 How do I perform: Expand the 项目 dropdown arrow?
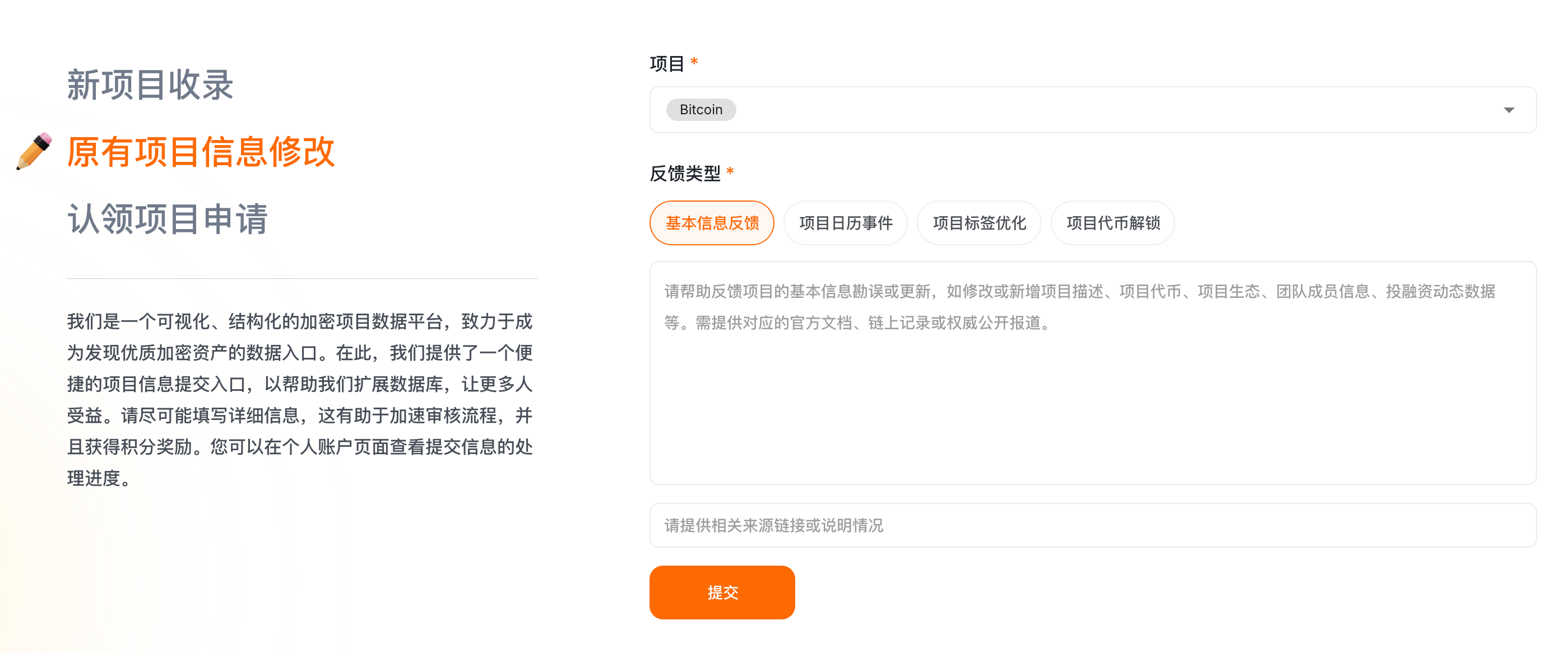tap(1509, 110)
